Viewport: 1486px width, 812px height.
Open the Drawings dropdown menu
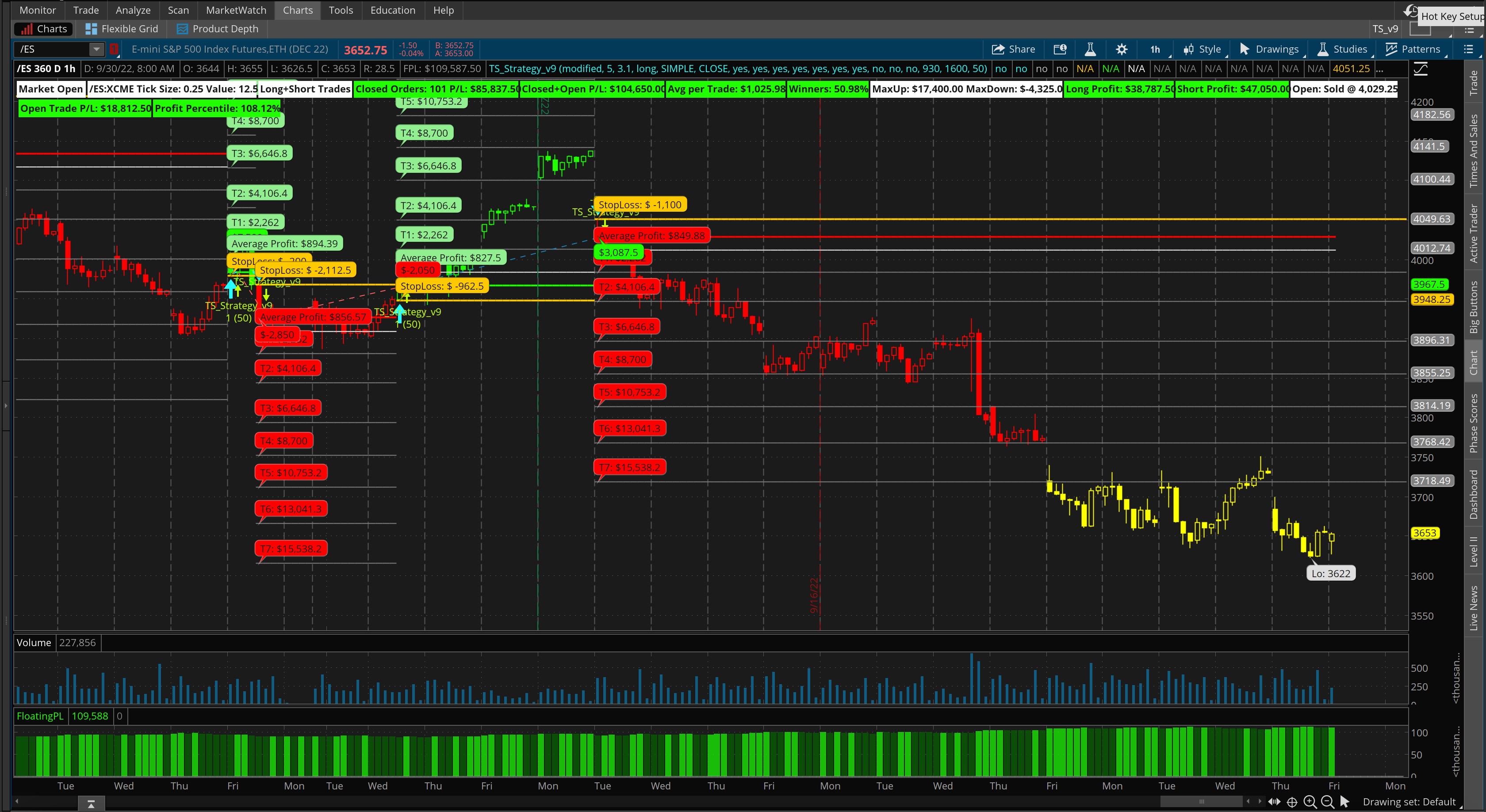[x=1268, y=50]
